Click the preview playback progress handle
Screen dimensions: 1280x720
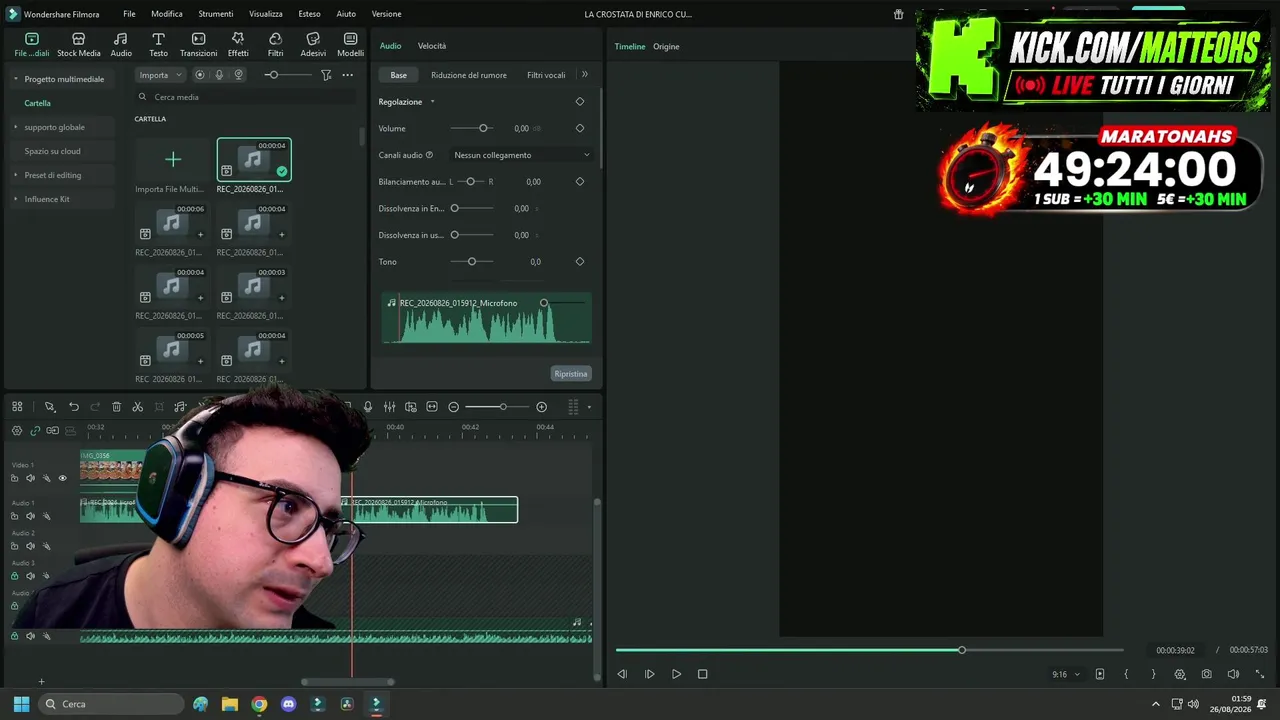(x=962, y=650)
